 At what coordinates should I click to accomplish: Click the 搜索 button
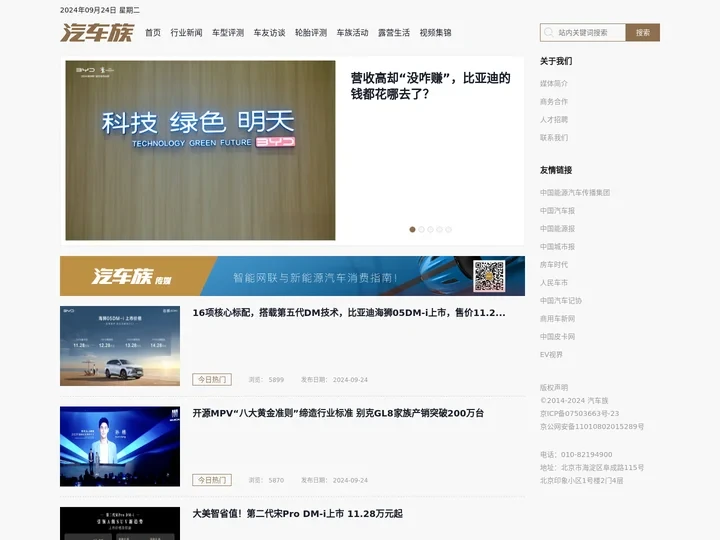pos(643,33)
